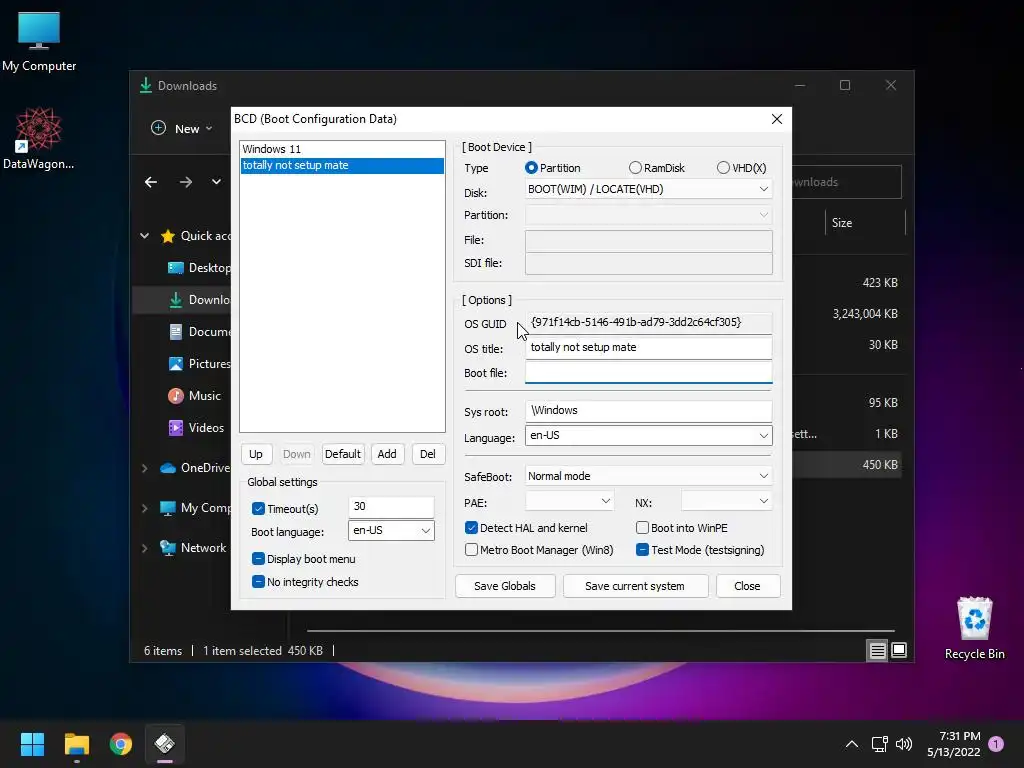This screenshot has width=1024, height=768.
Task: Click Save current system
Action: pyautogui.click(x=635, y=586)
